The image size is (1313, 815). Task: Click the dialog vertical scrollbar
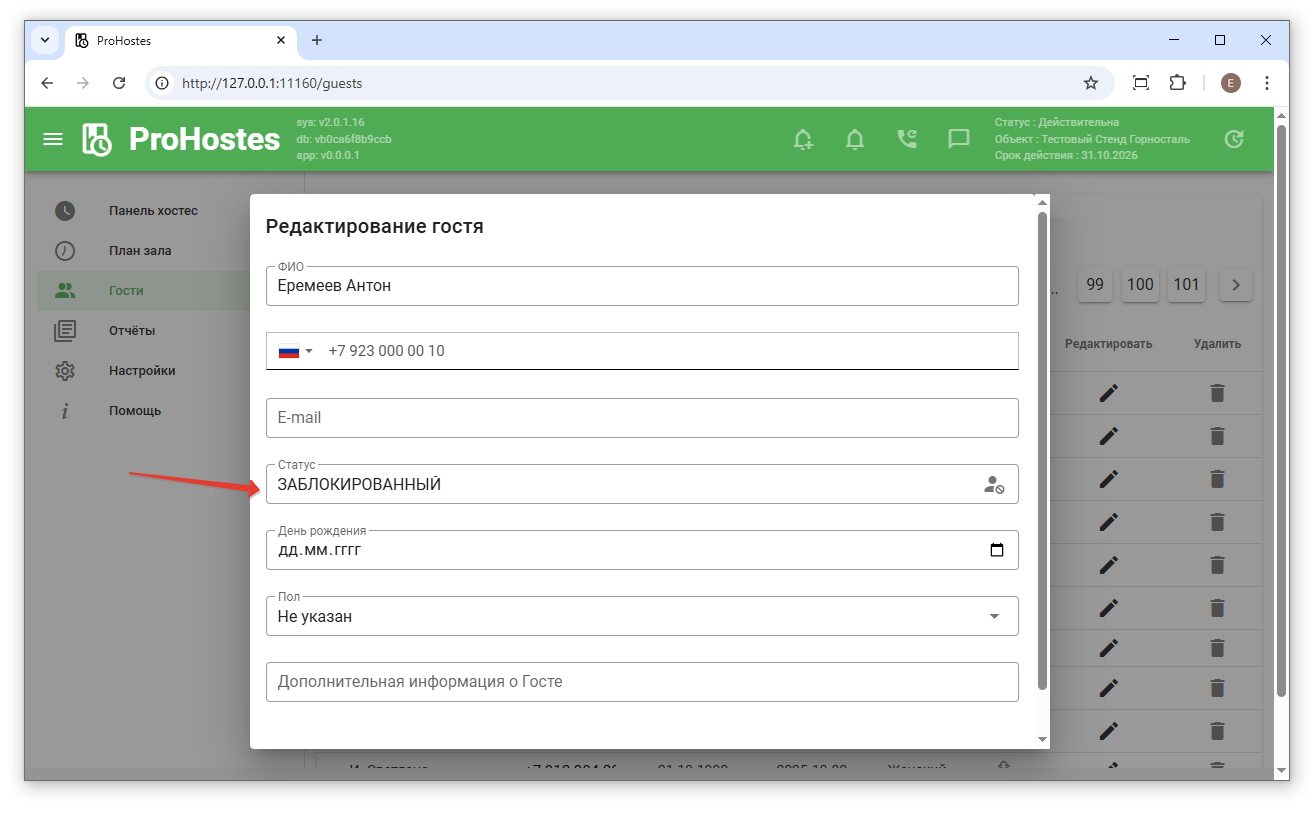point(1042,450)
